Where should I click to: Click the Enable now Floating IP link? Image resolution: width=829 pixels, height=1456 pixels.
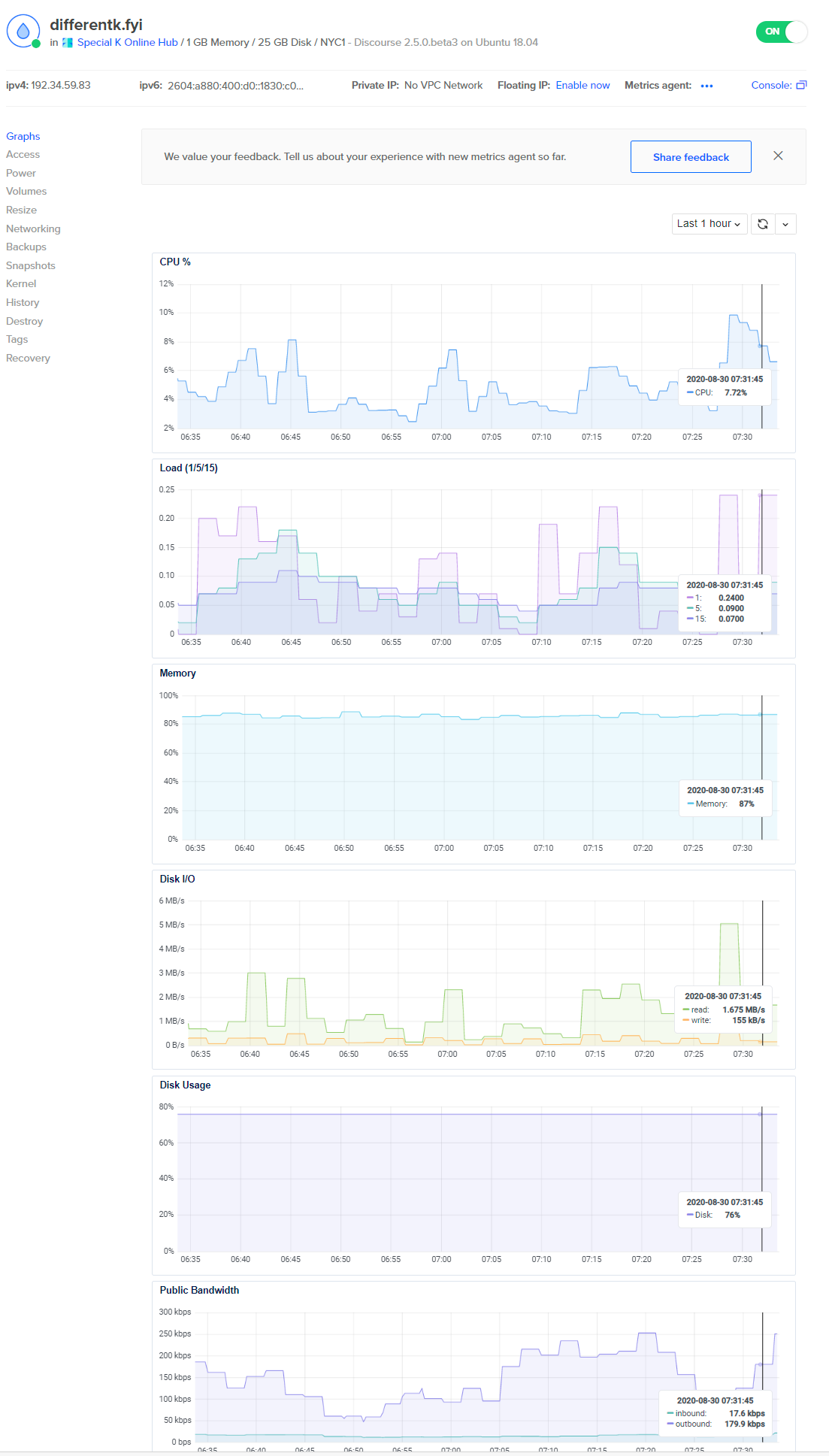582,86
